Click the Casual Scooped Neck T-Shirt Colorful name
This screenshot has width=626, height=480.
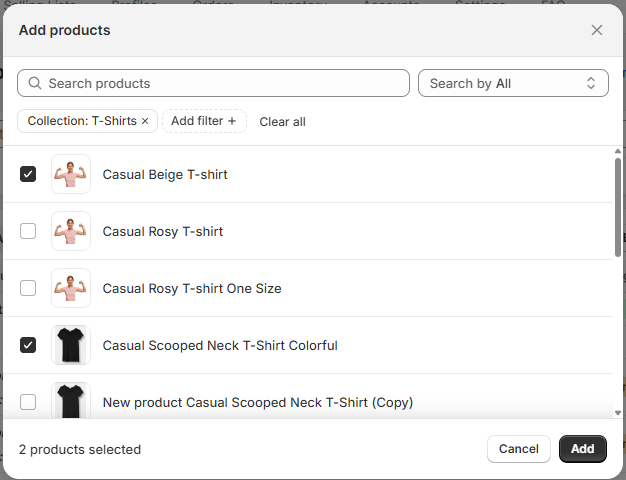click(220, 345)
